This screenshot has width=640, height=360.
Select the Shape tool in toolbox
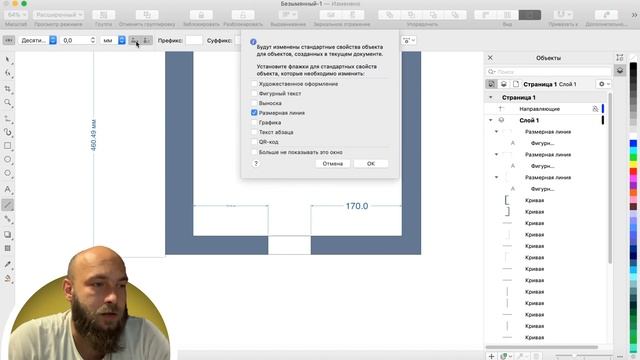point(8,73)
